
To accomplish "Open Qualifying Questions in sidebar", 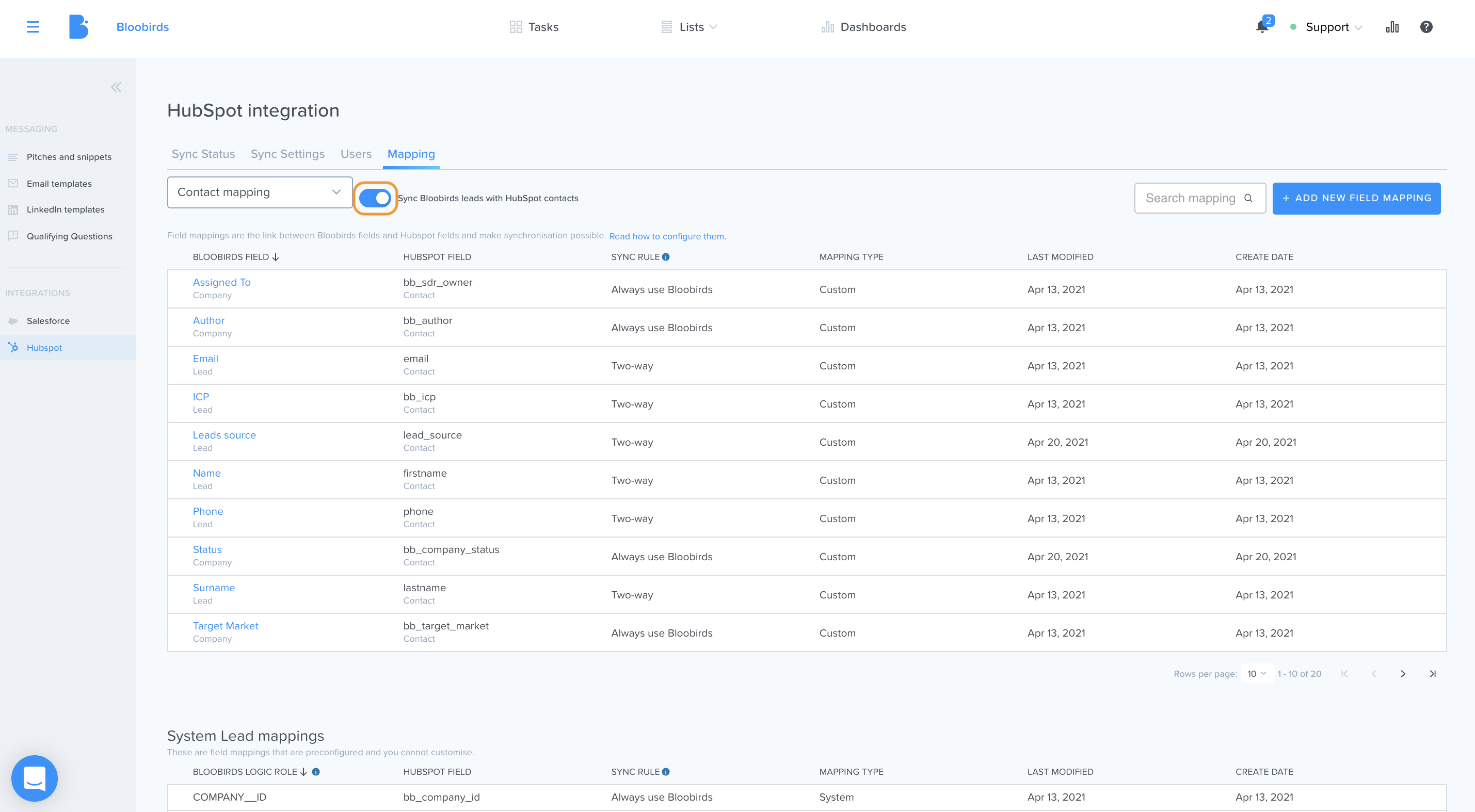I will pyautogui.click(x=69, y=236).
